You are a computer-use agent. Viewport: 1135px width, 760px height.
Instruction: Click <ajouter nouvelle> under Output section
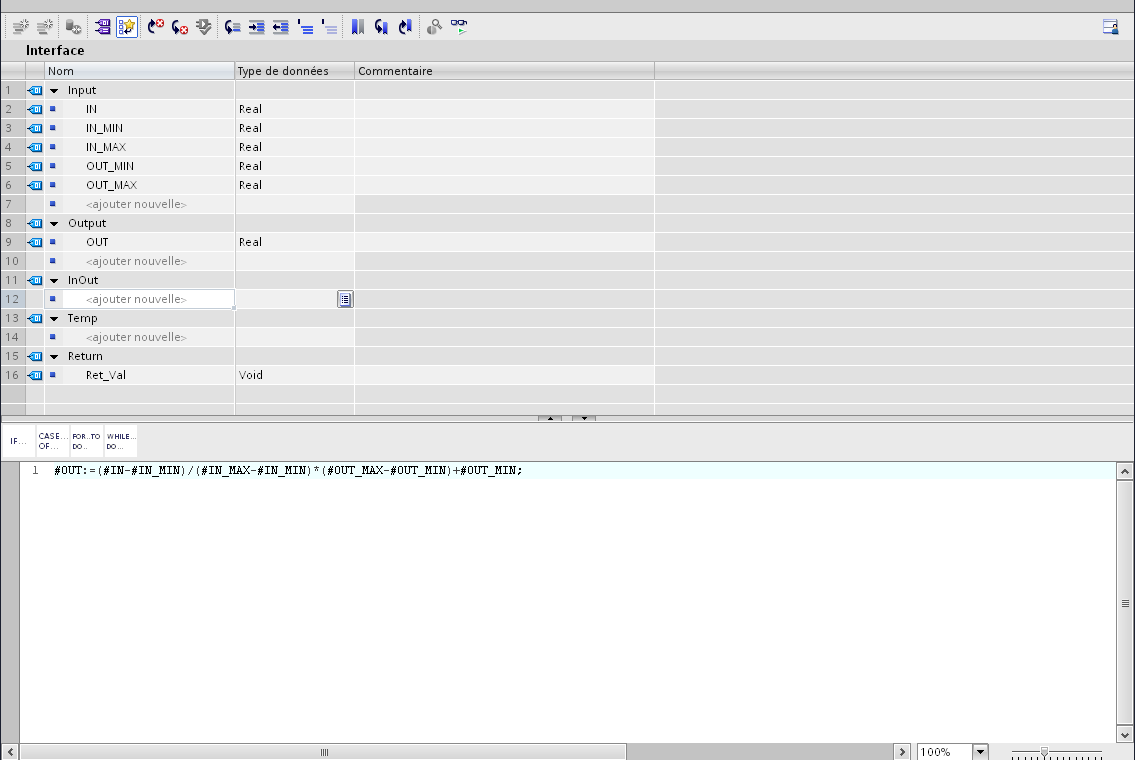[x=136, y=261]
